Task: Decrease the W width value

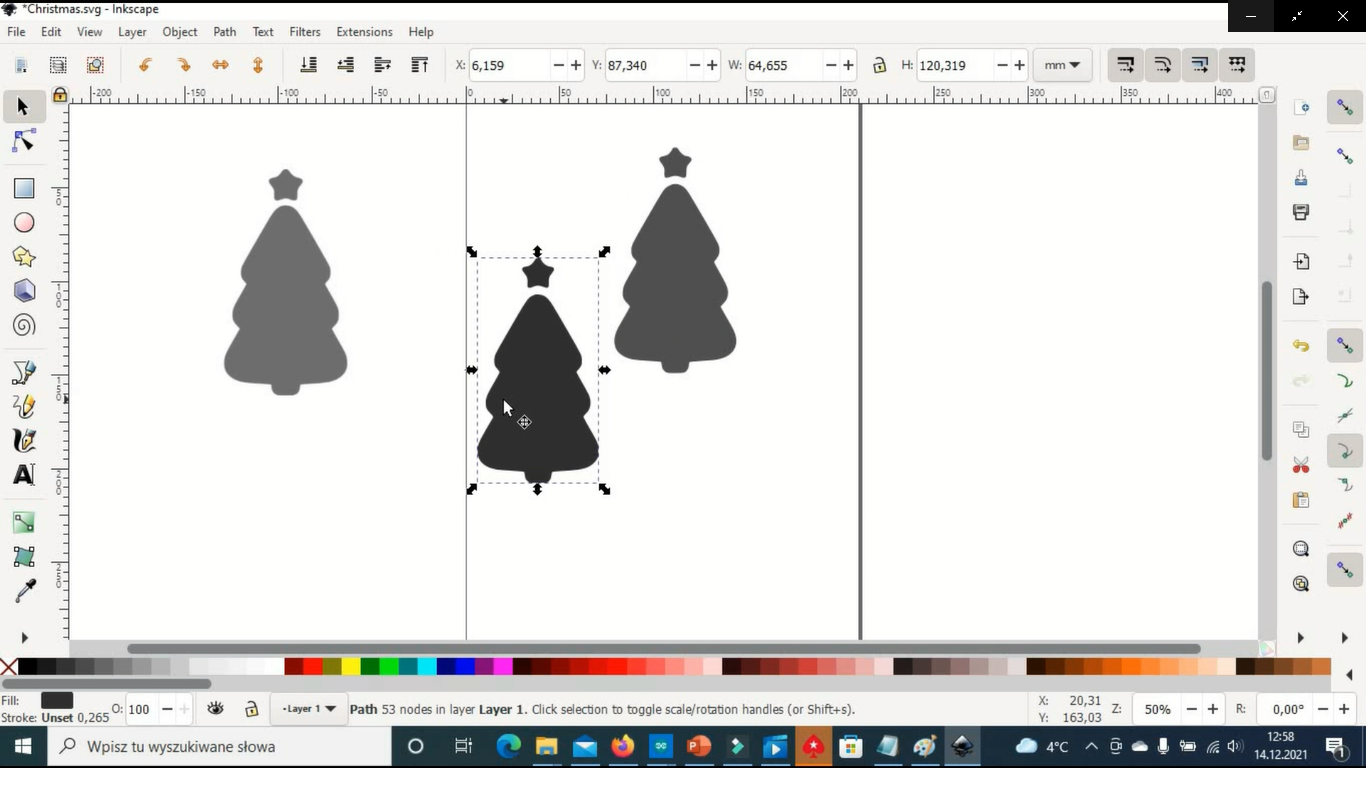Action: pos(830,65)
